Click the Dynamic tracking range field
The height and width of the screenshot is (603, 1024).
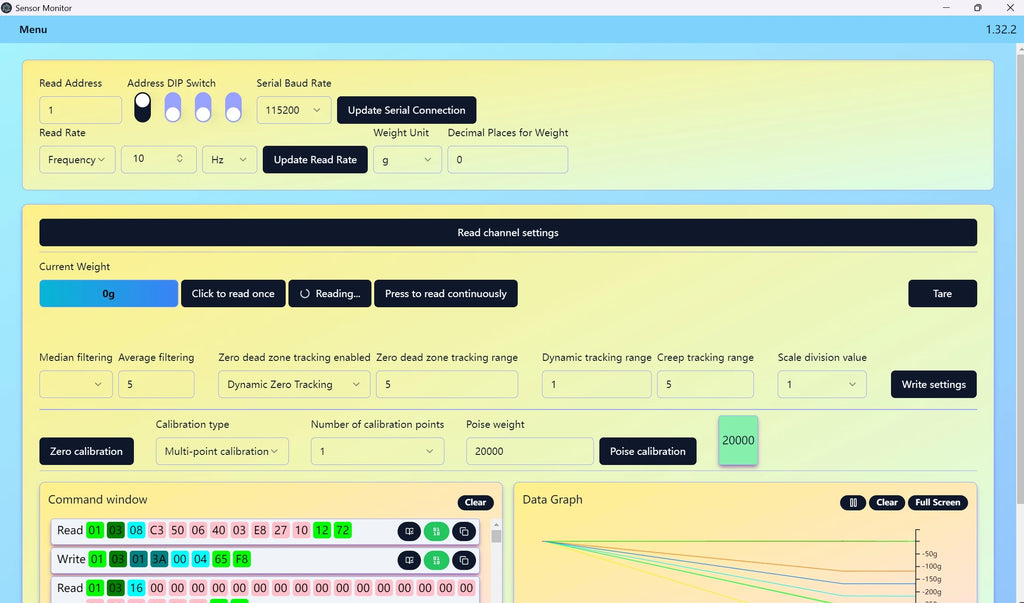[x=596, y=384]
